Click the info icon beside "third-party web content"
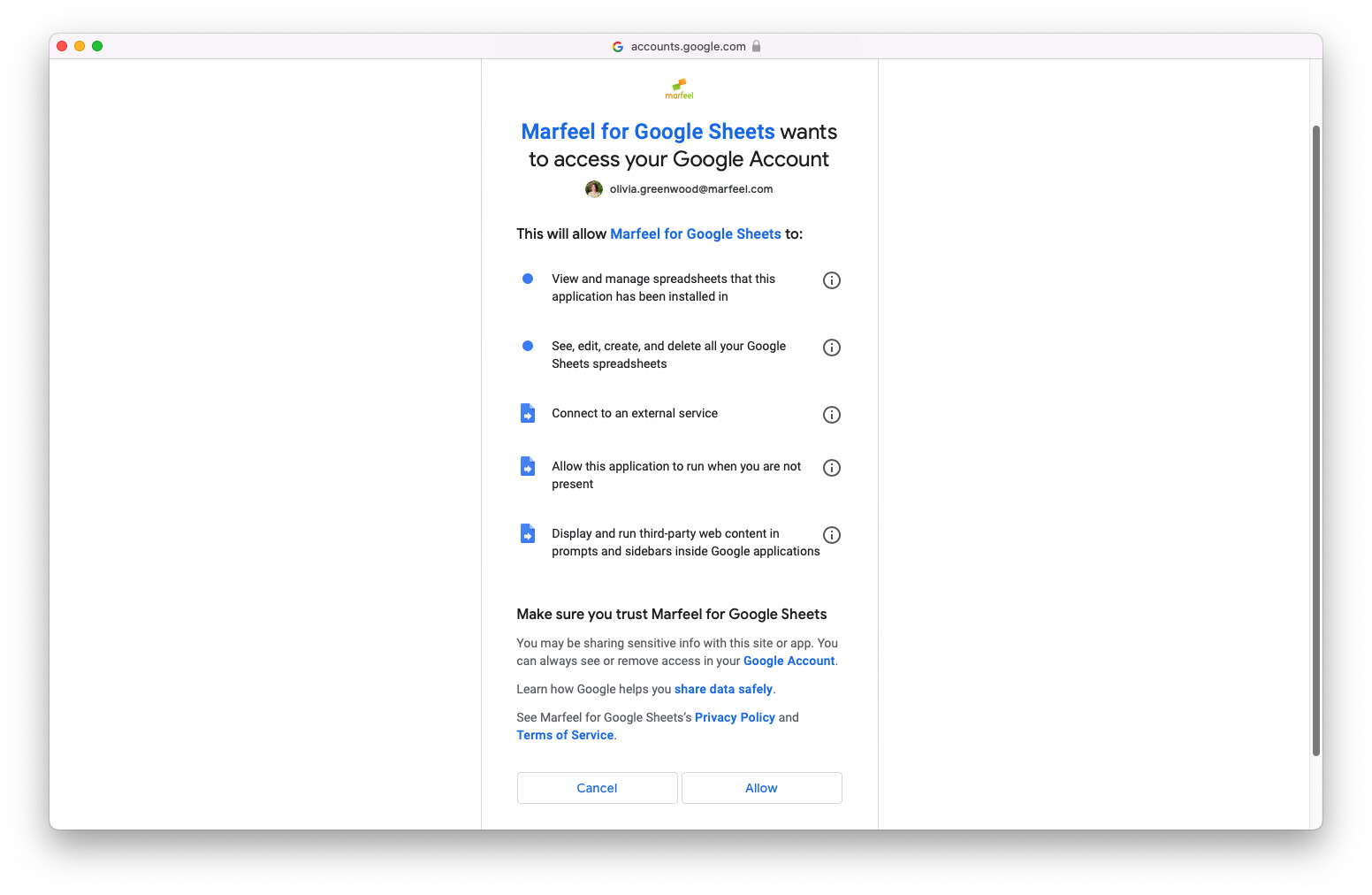The image size is (1372, 895). click(831, 535)
